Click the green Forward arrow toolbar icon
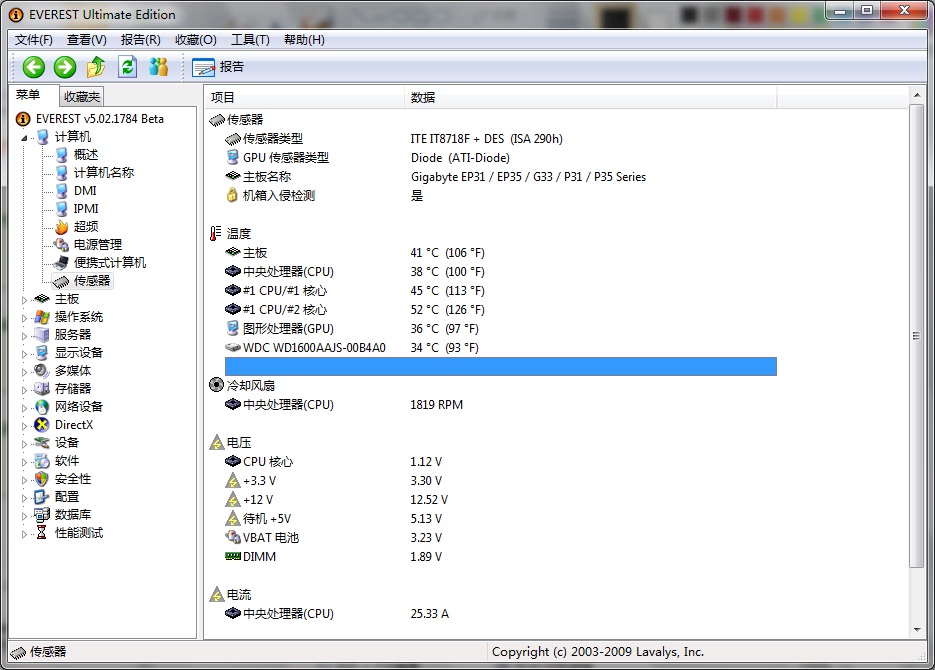 point(65,67)
